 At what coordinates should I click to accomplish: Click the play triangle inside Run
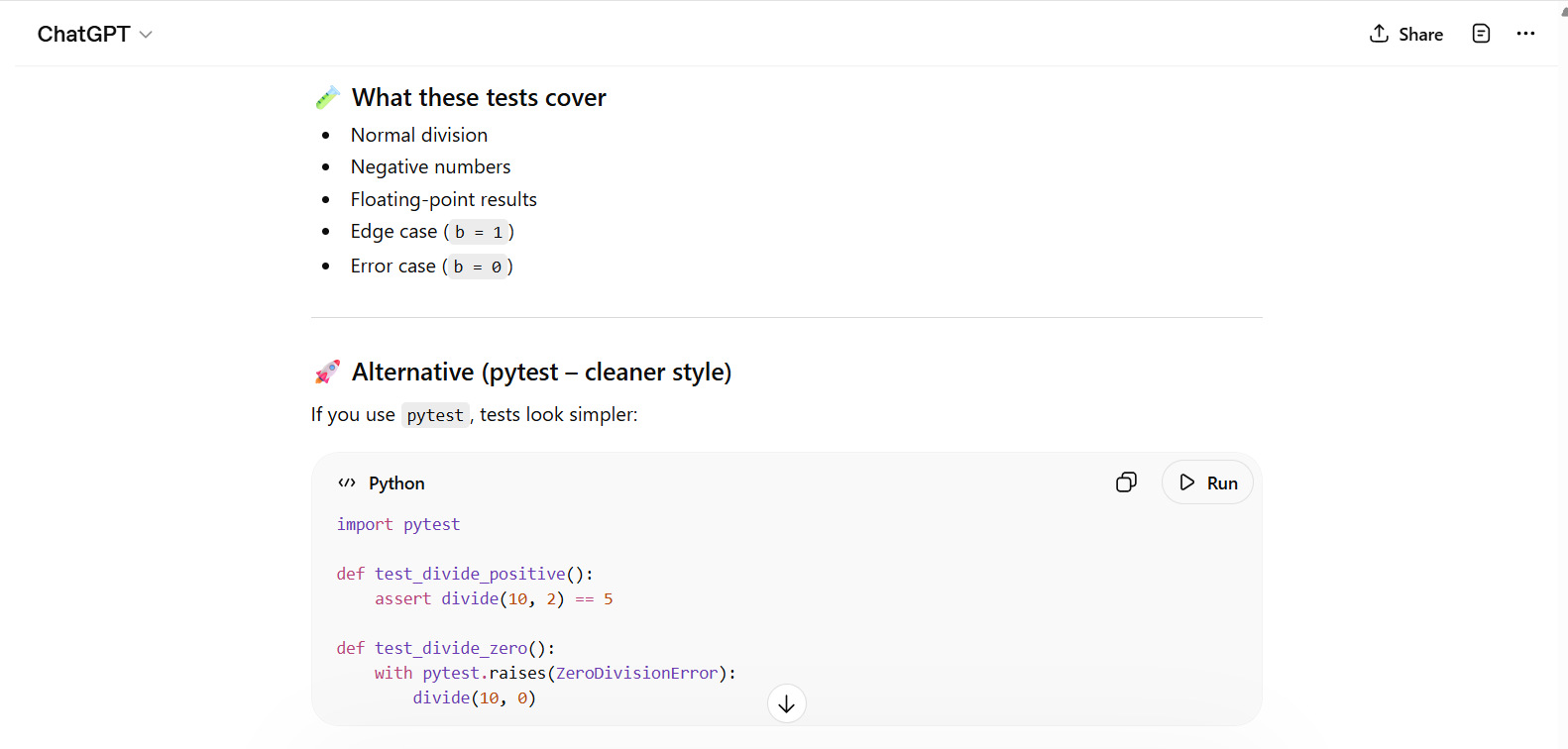point(1186,482)
